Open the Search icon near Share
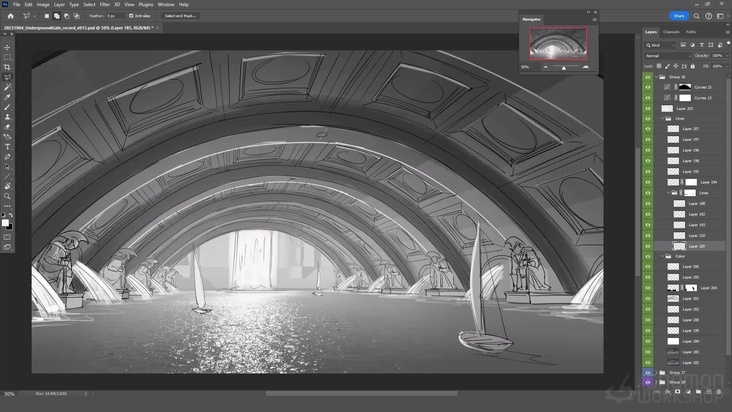 click(x=697, y=16)
